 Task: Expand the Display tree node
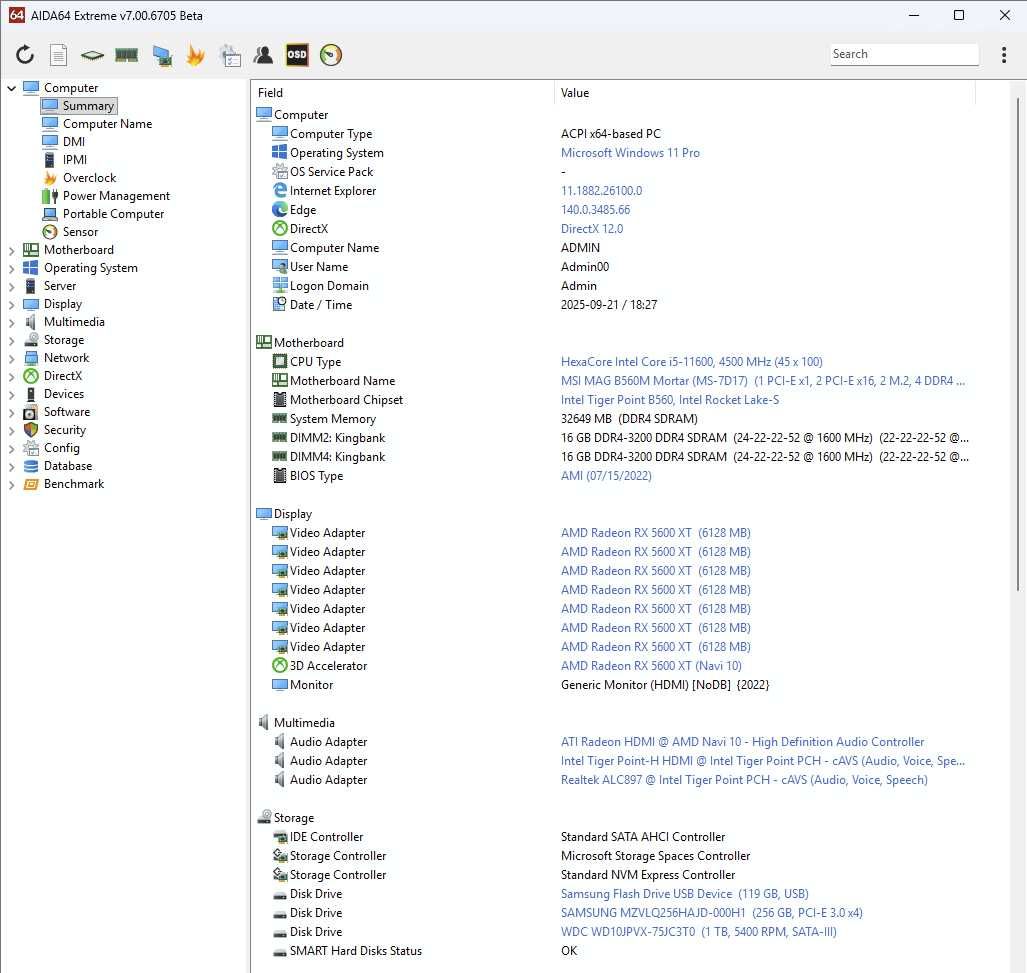click(x=11, y=304)
